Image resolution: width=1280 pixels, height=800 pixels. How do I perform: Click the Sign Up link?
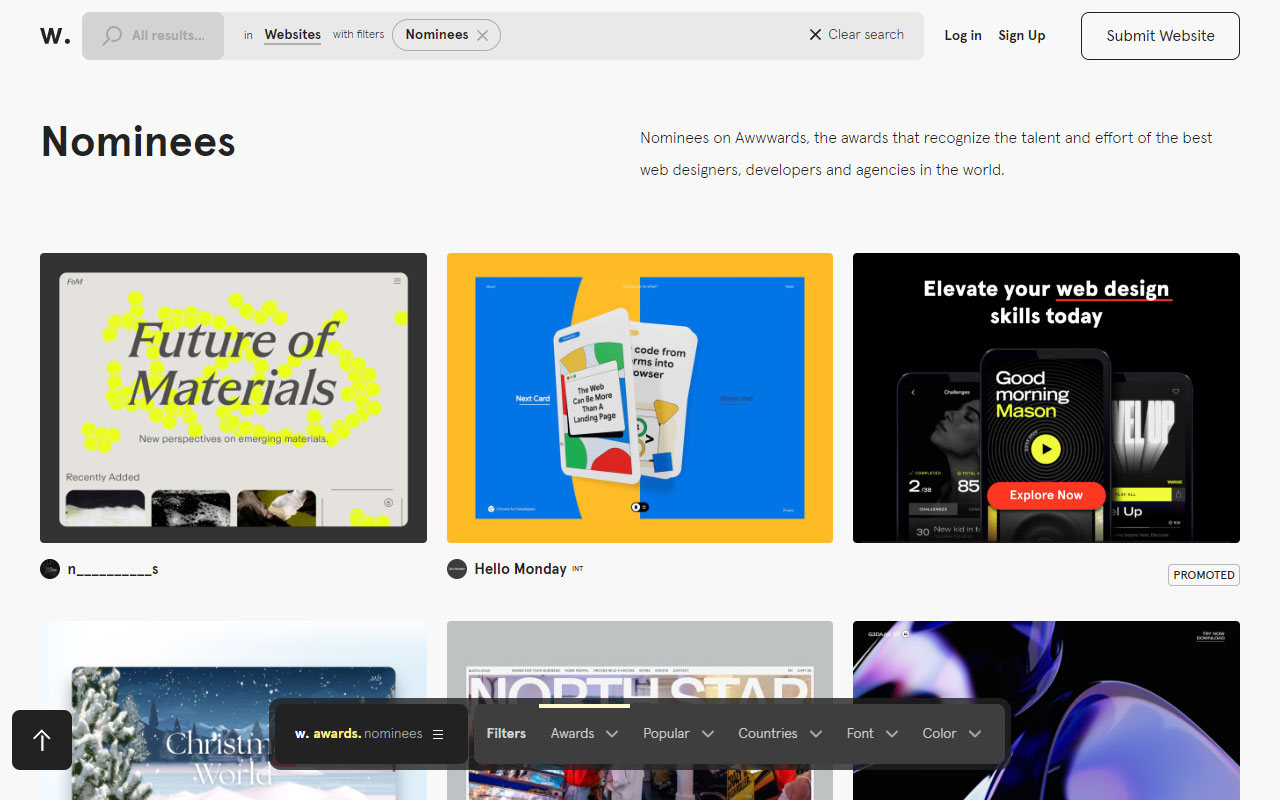point(1021,35)
